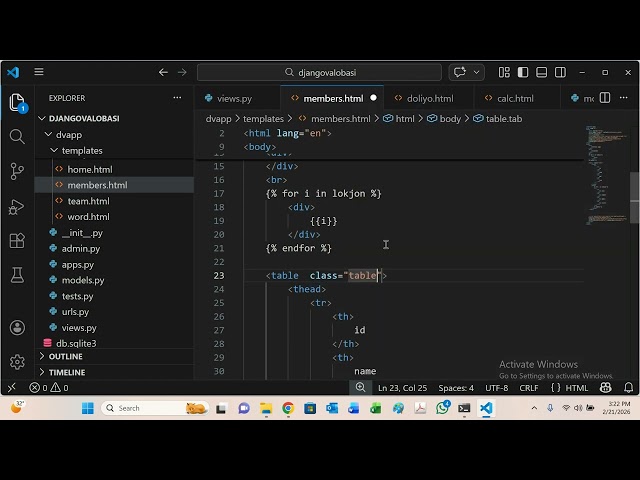The width and height of the screenshot is (640, 480).
Task: Click the body breadcrumb segment
Action: (444, 119)
